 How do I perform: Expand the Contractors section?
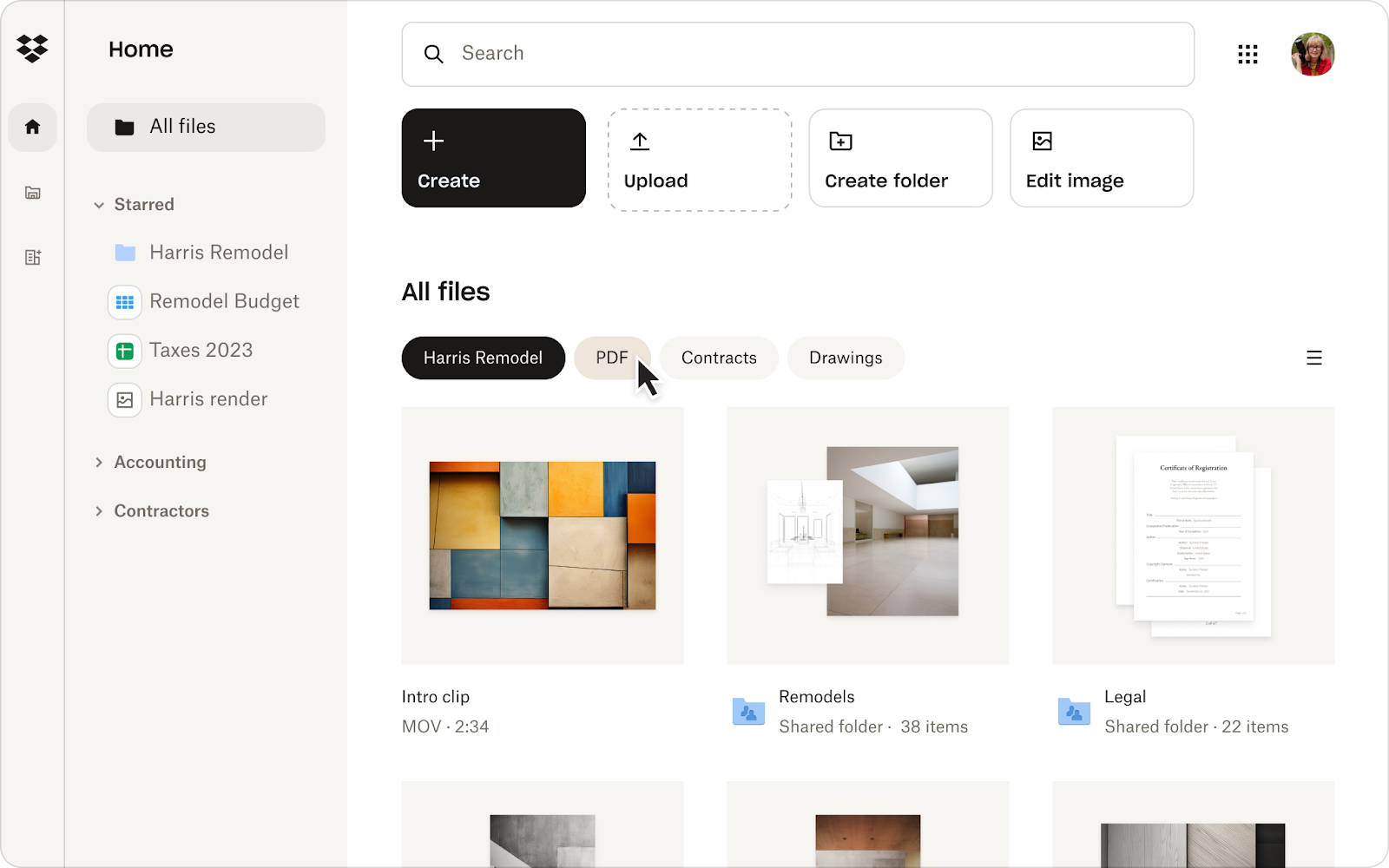100,510
